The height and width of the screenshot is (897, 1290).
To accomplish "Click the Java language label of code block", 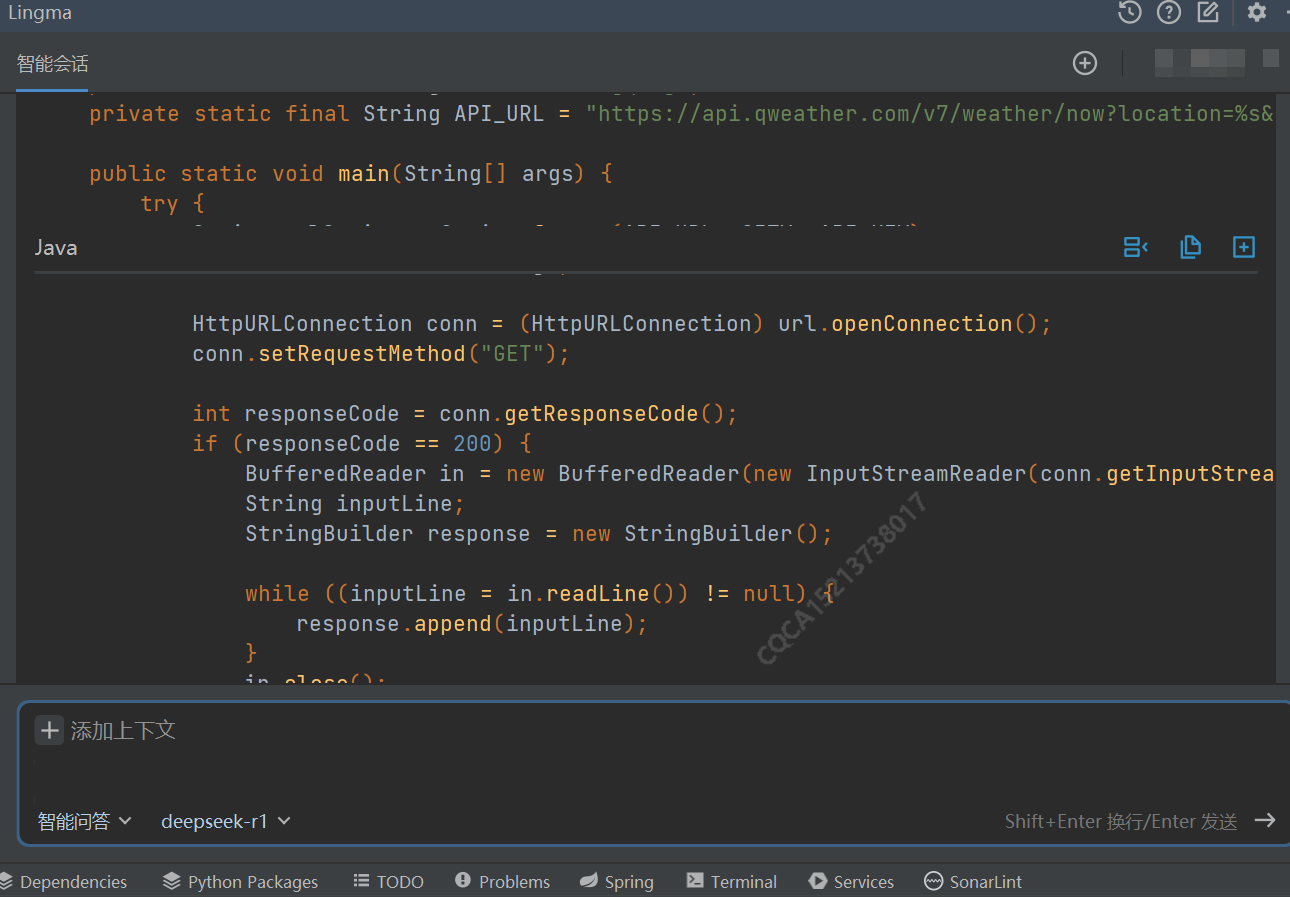I will (56, 247).
